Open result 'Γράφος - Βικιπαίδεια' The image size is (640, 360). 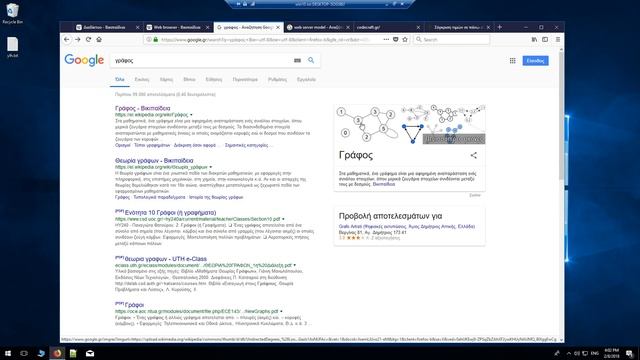pos(142,108)
